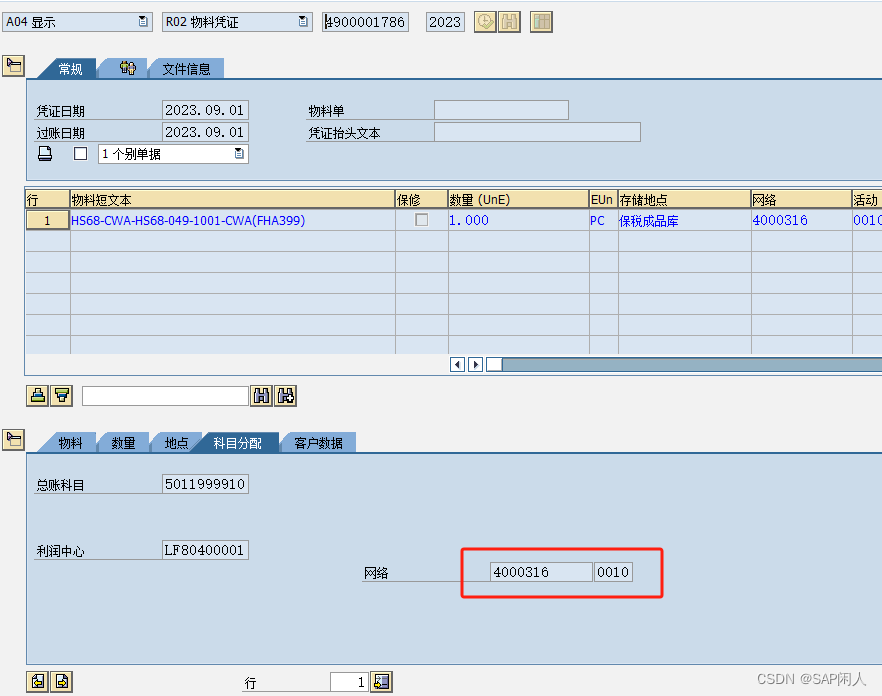The image size is (882, 696).
Task: Click the horizontal scrollbar thumb of item table
Action: pos(494,365)
